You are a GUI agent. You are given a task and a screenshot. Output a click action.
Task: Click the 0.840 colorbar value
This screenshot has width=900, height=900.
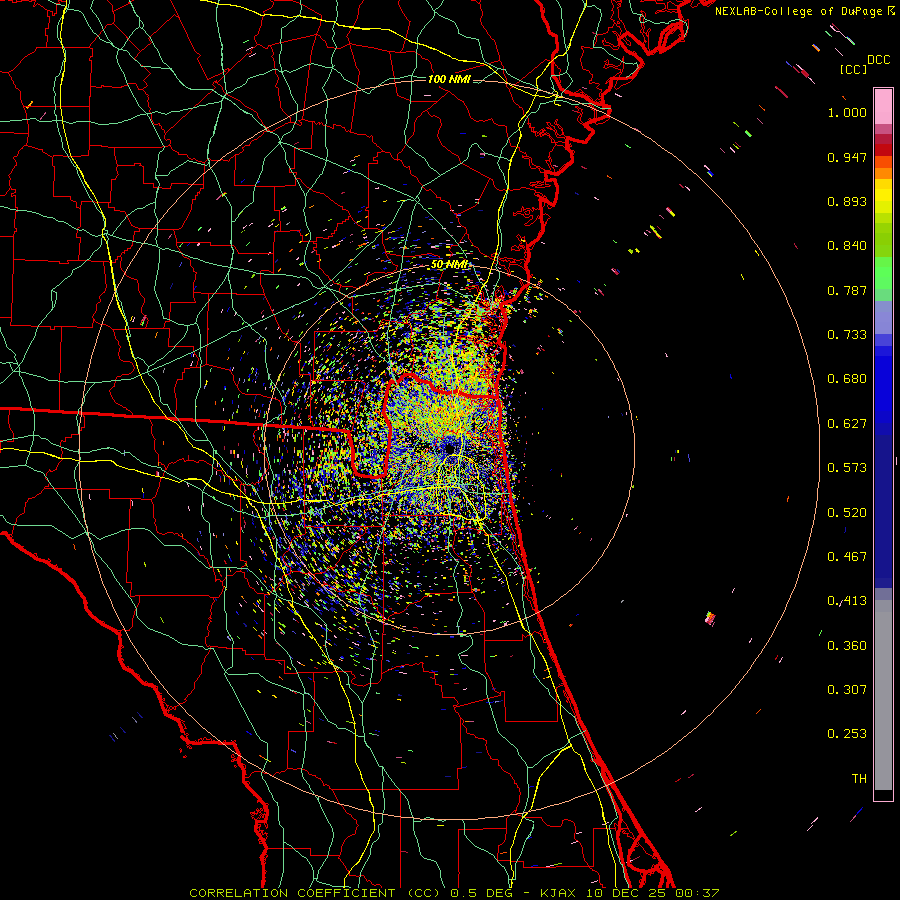[847, 246]
